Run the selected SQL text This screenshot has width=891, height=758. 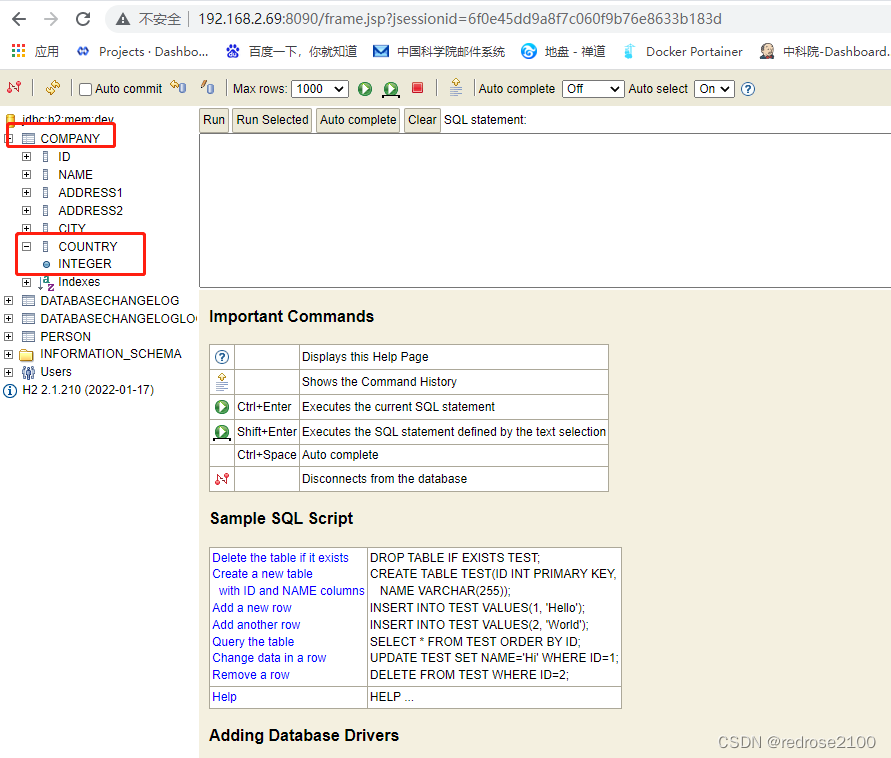point(389,89)
